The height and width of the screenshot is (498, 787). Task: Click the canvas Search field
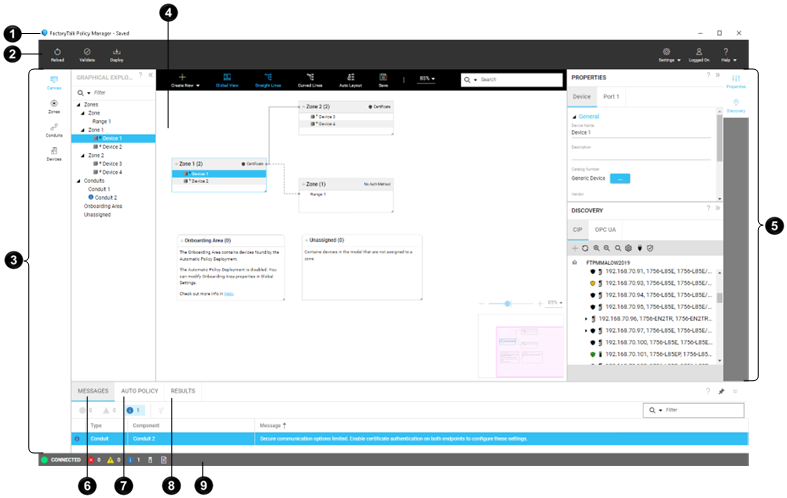tap(511, 80)
